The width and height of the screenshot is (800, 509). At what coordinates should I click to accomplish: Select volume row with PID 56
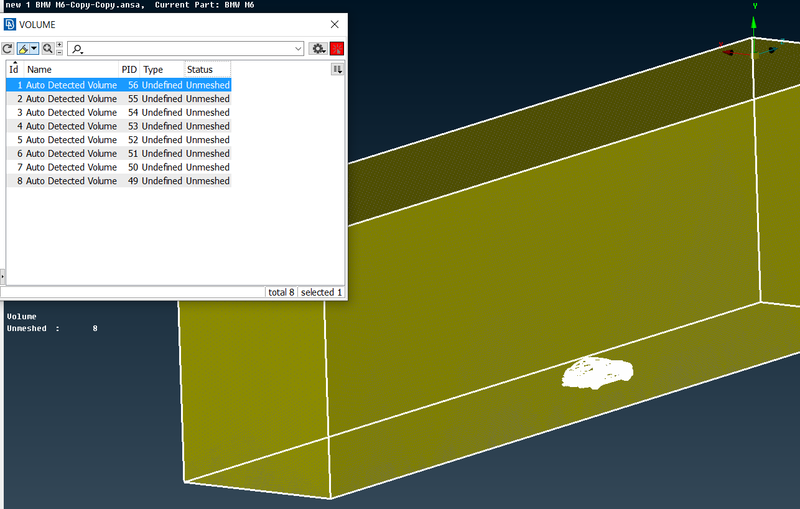(x=119, y=85)
